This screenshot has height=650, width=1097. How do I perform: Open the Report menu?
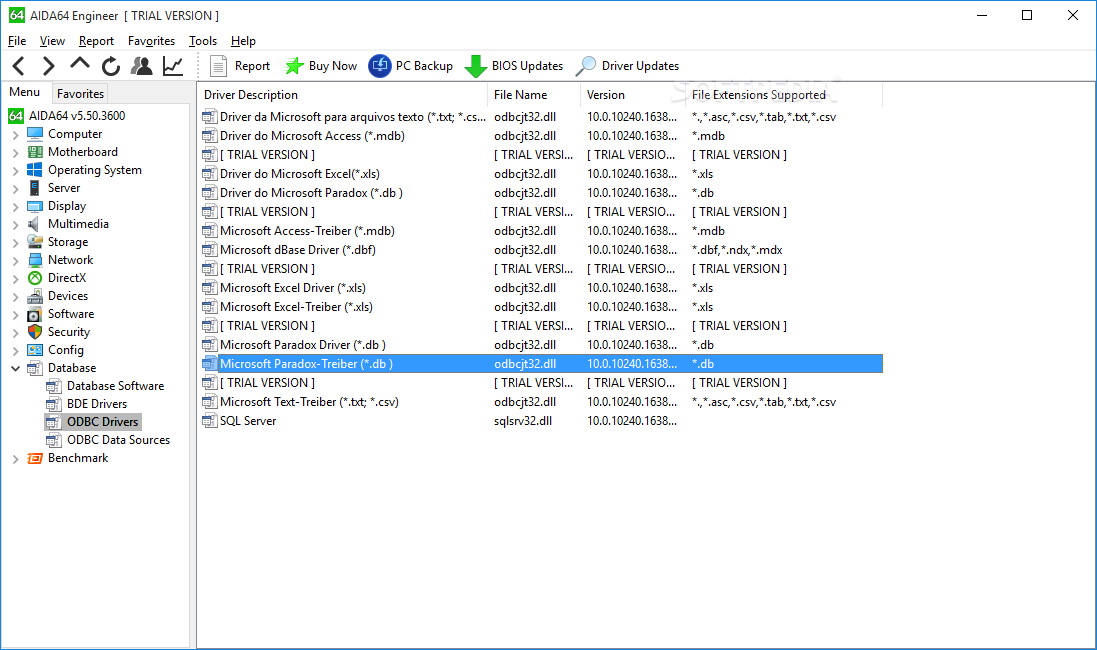pos(96,41)
